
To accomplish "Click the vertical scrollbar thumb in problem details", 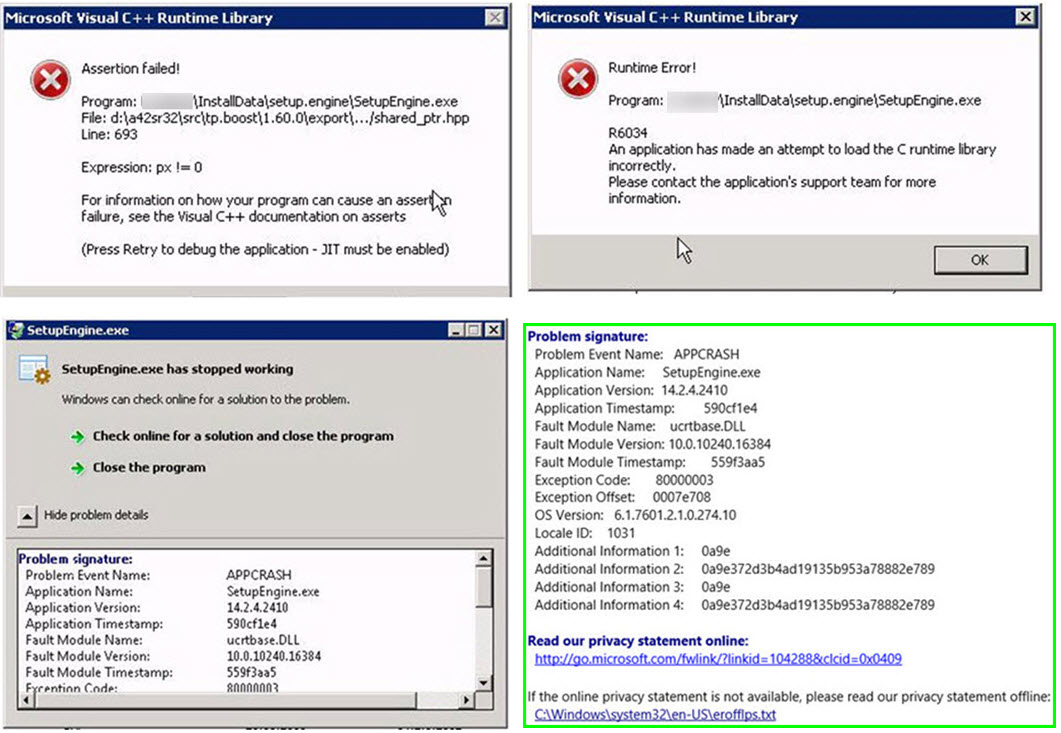I will (x=483, y=586).
